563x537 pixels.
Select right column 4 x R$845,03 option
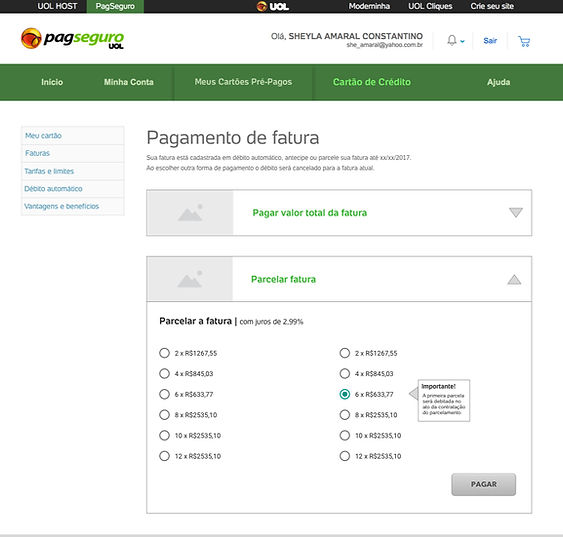click(x=345, y=374)
